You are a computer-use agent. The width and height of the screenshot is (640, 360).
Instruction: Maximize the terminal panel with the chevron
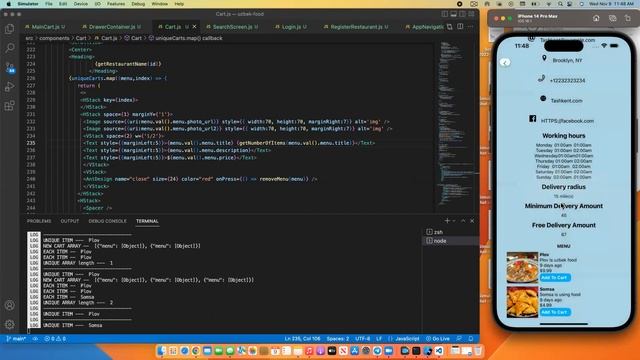(463, 221)
